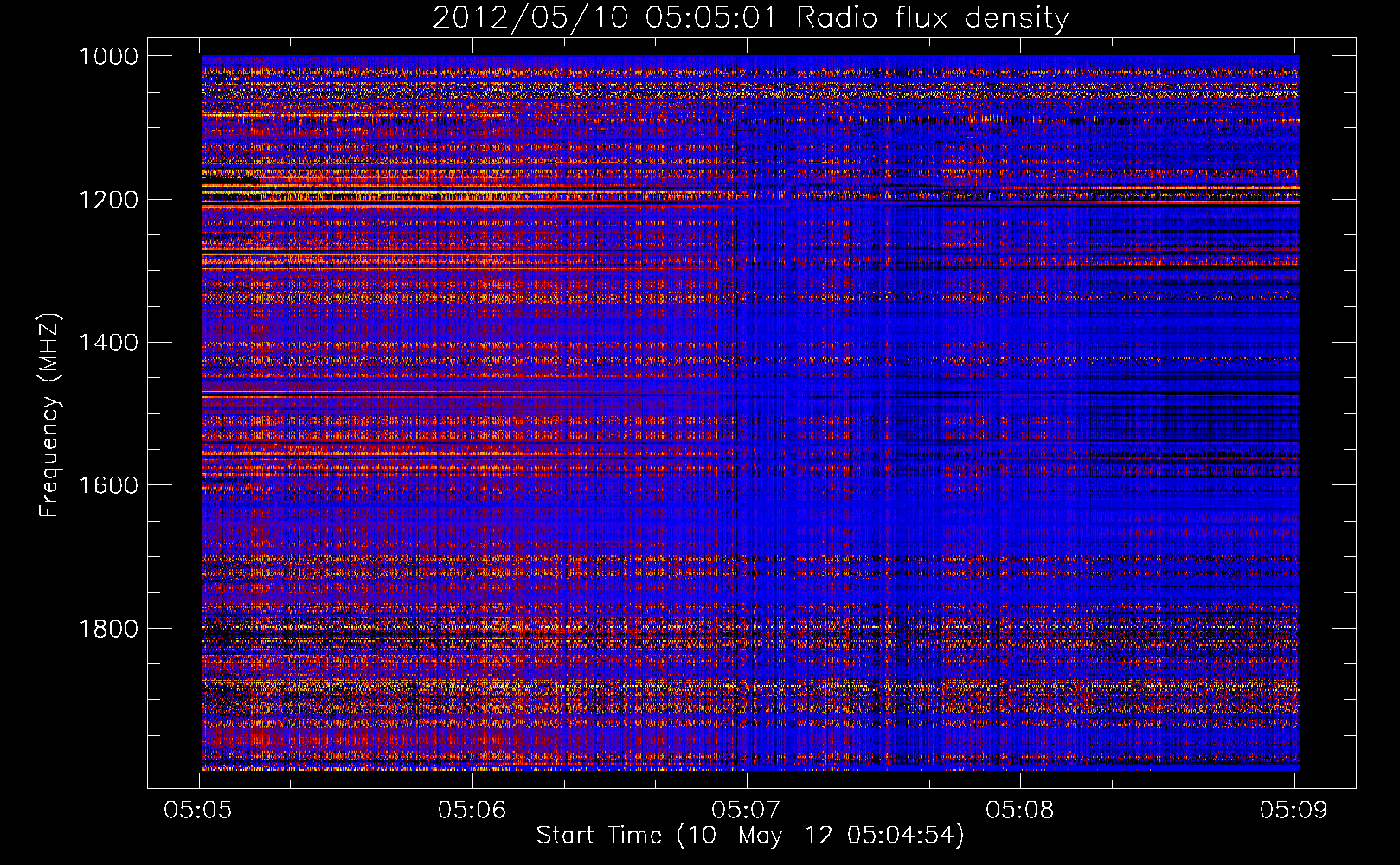The width and height of the screenshot is (1400, 865).
Task: Click the 1000 frequency tick label
Action: 108,56
